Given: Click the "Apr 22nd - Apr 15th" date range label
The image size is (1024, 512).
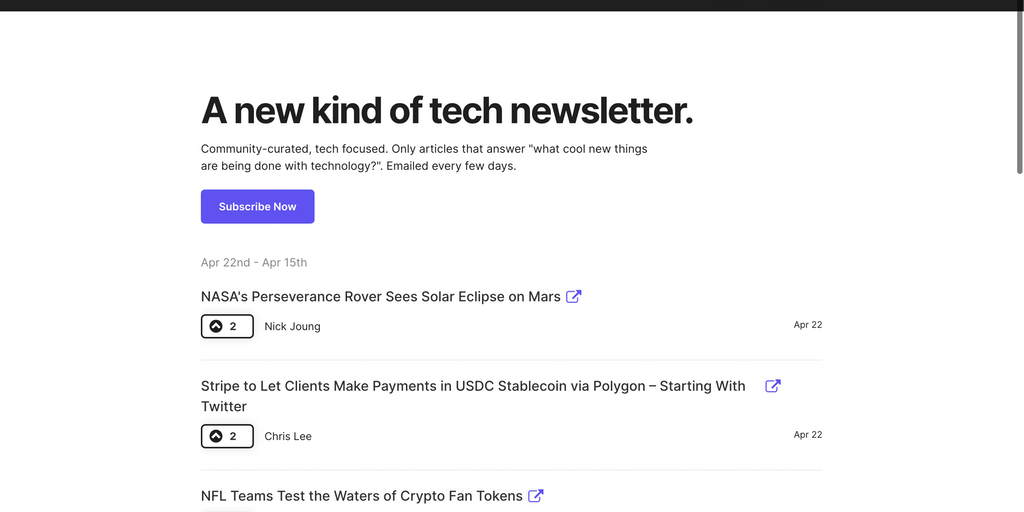Looking at the screenshot, I should coord(254,263).
